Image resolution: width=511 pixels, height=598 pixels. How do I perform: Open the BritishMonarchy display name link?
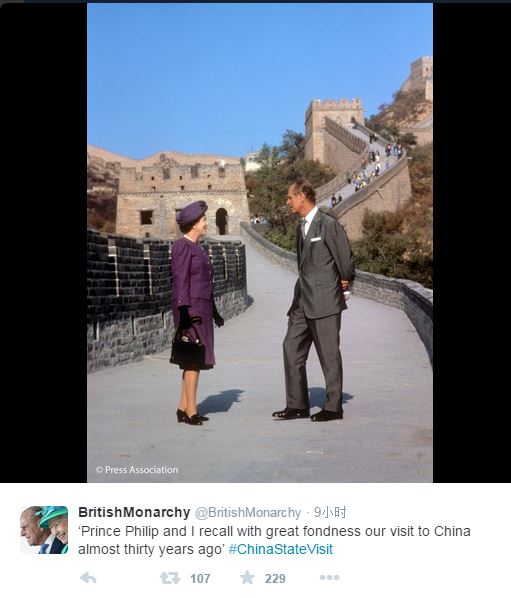click(x=134, y=512)
